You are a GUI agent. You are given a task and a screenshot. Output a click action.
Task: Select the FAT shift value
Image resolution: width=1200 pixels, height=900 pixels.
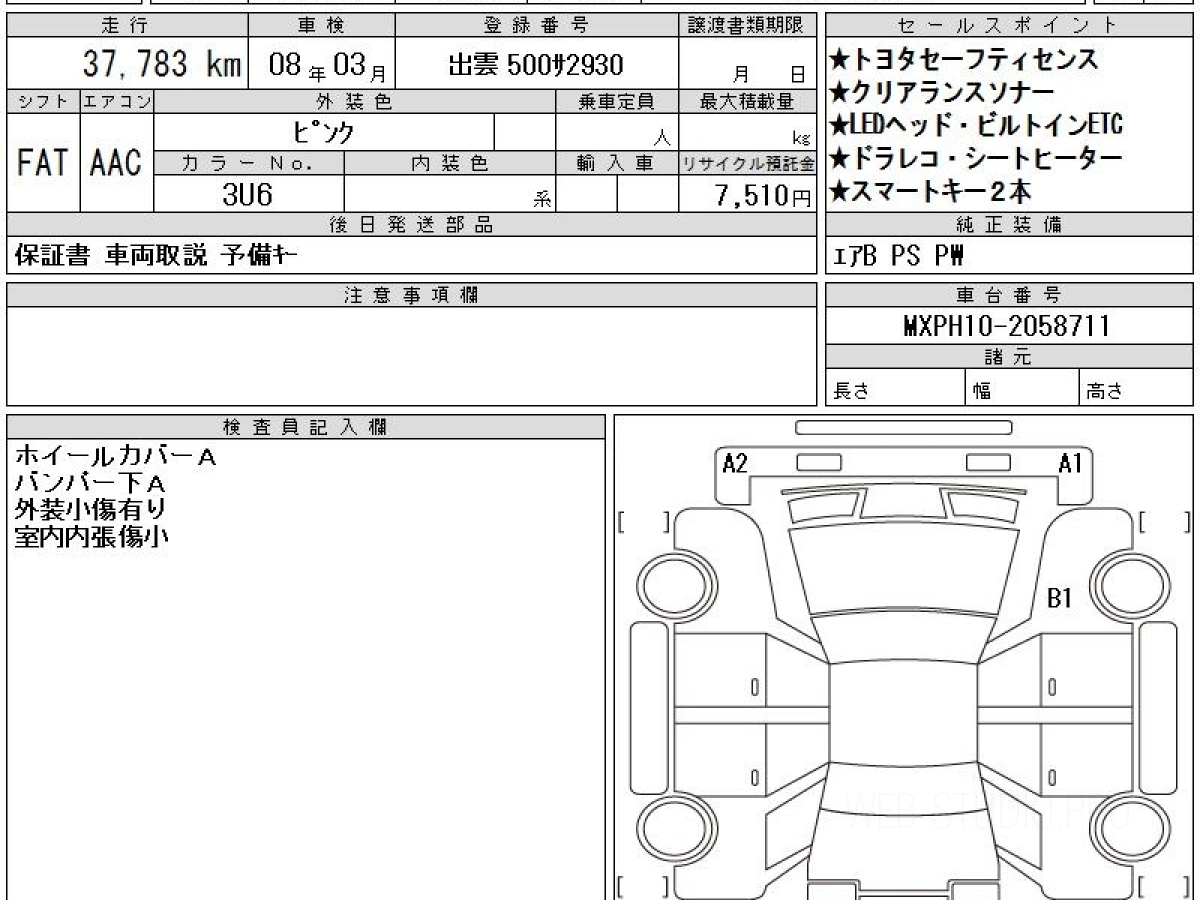(43, 162)
